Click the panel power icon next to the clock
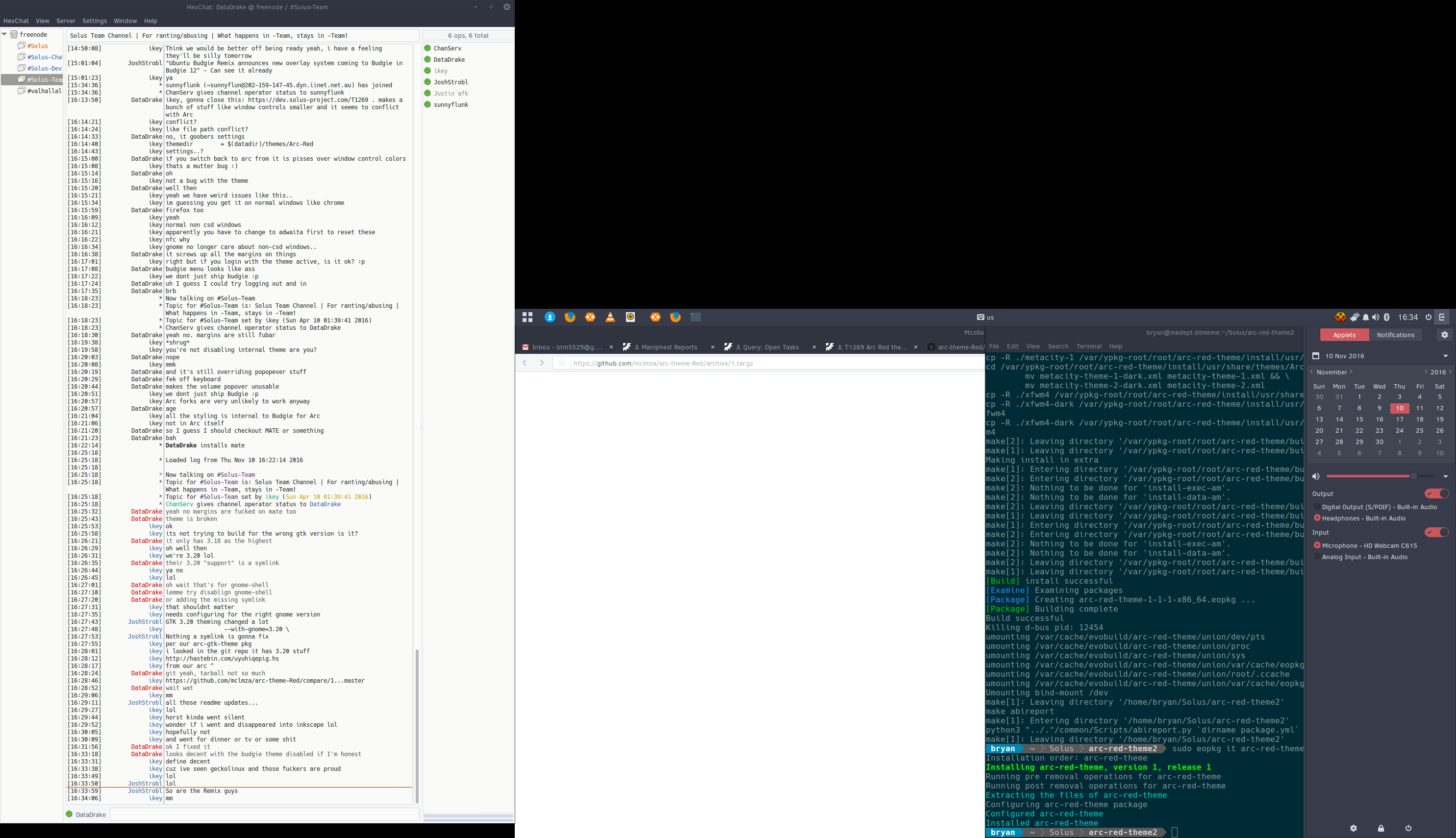Viewport: 1456px width, 838px height. 1429,317
